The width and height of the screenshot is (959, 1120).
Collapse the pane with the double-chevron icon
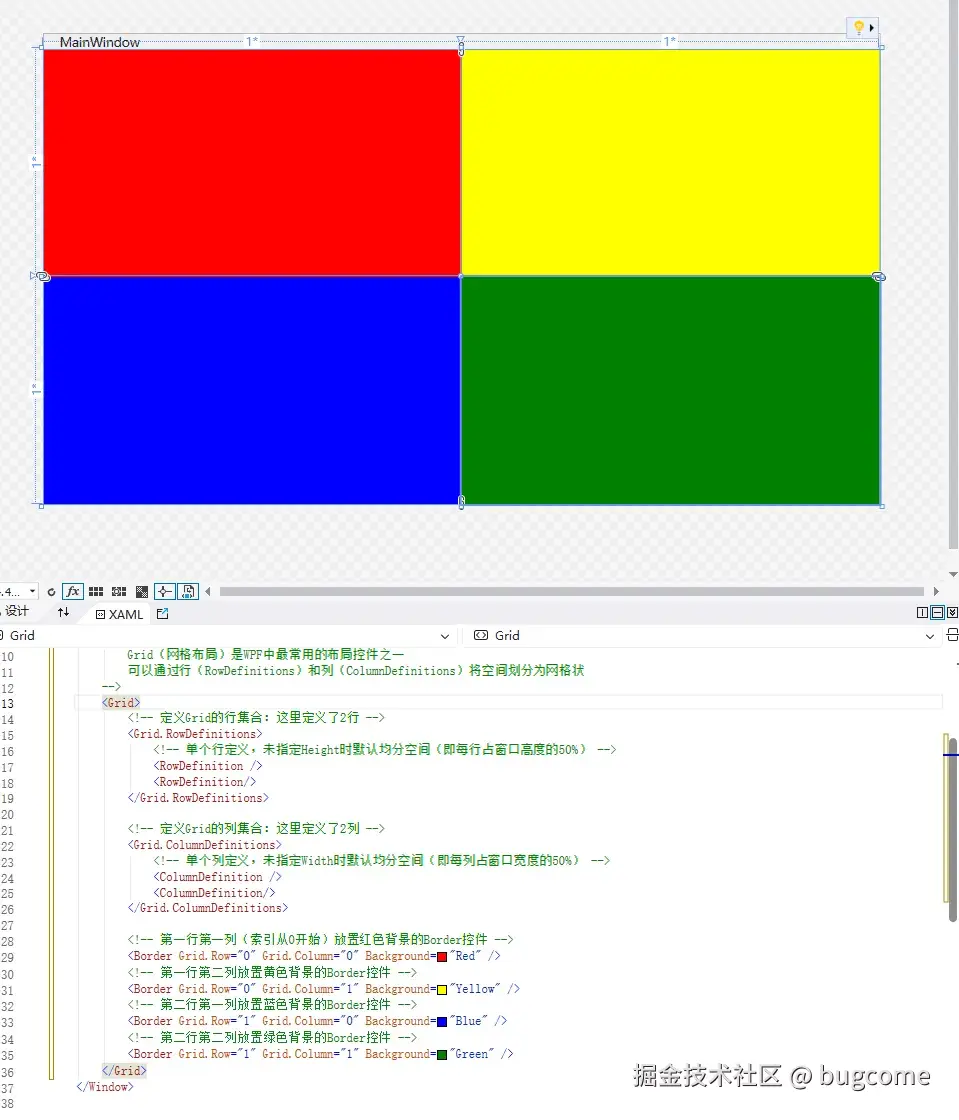coord(952,613)
